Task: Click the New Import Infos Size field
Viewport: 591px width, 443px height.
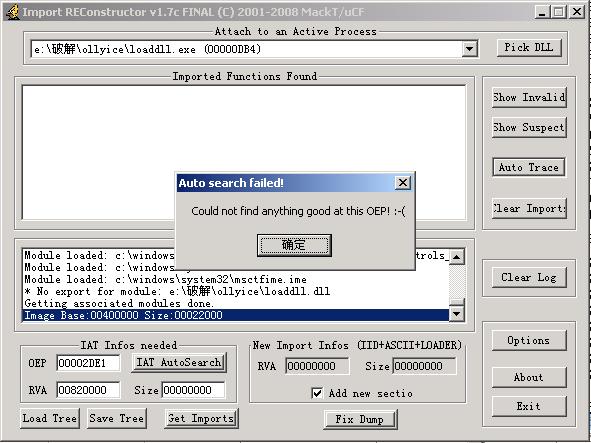Action: [424, 366]
